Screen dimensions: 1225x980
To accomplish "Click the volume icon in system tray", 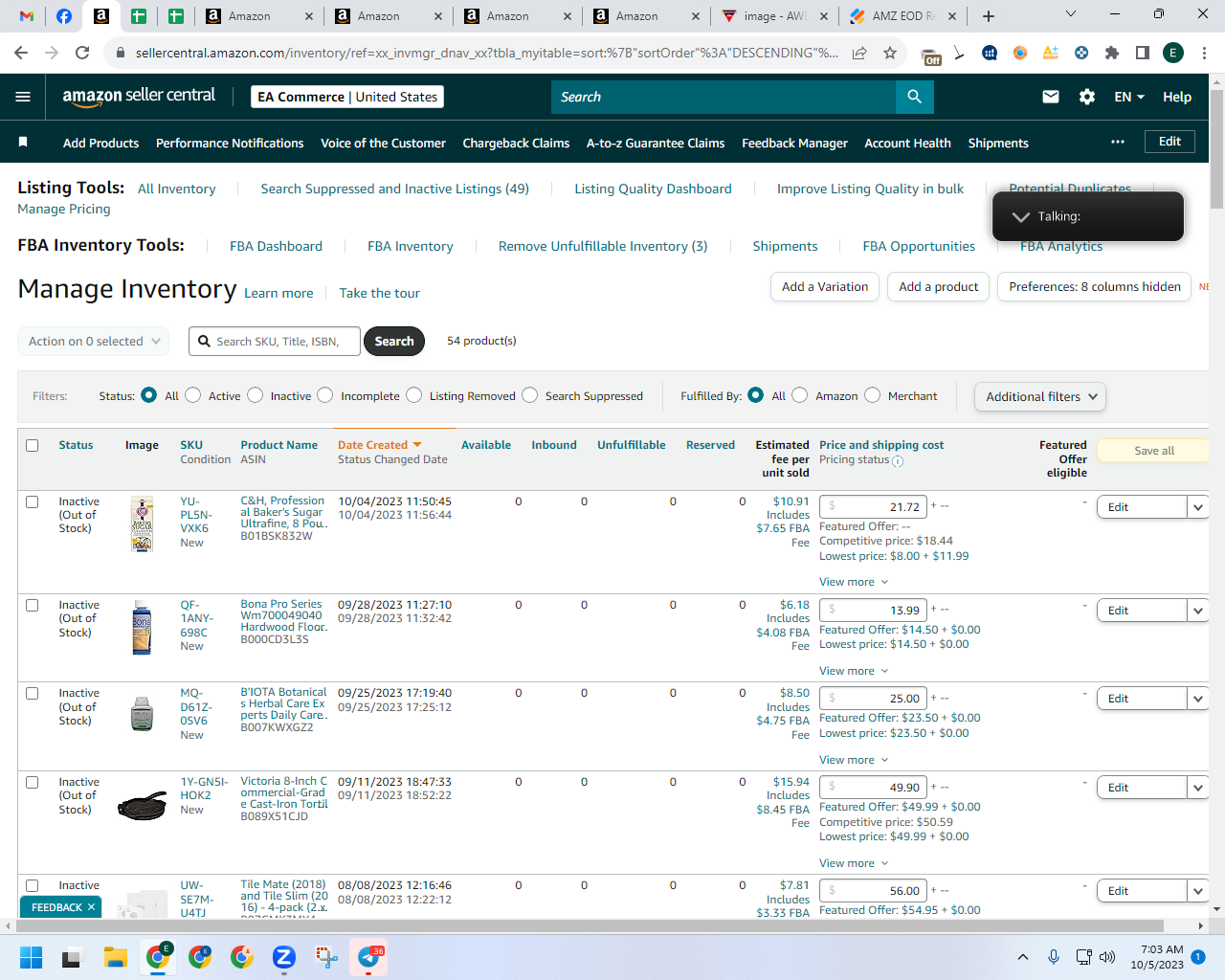I will 1107,957.
